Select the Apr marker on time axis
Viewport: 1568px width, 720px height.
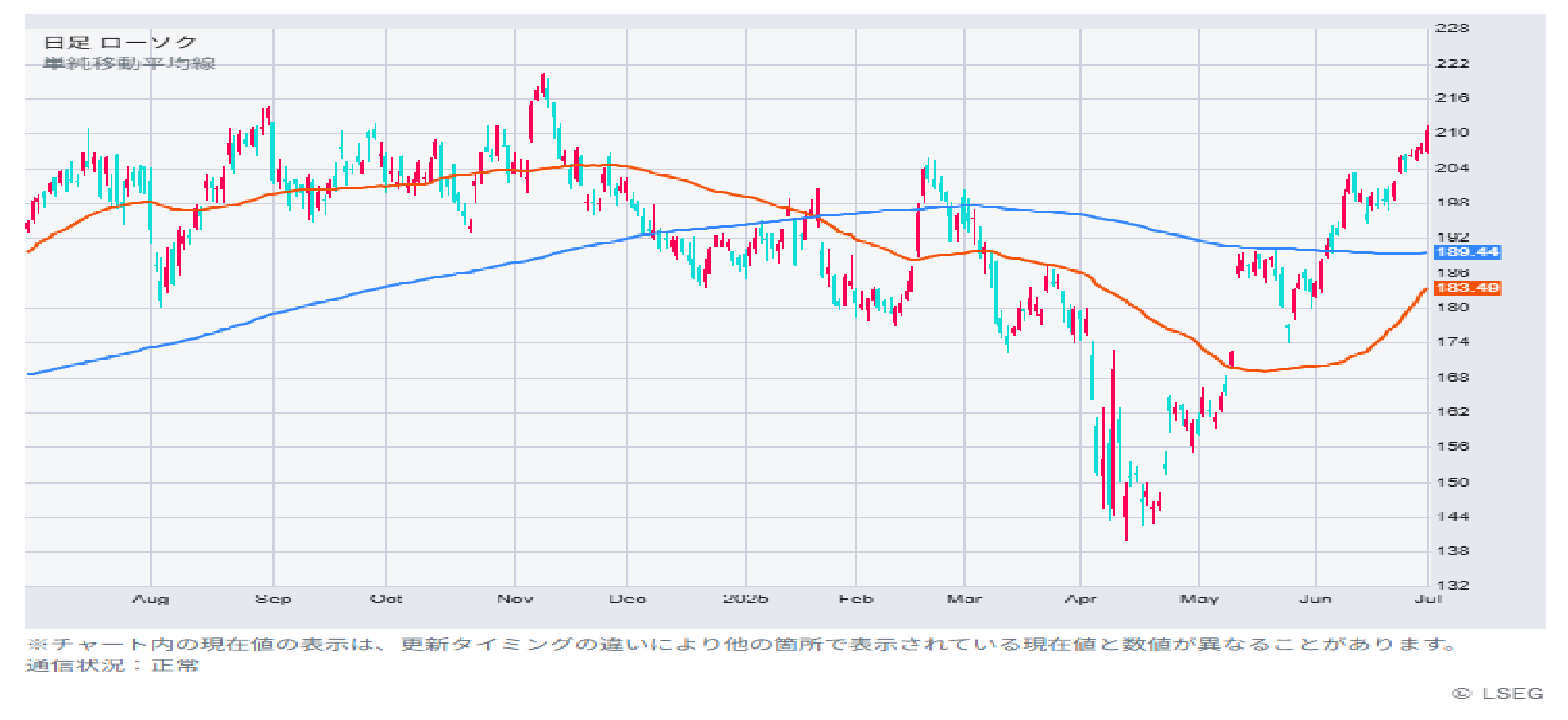[x=1080, y=599]
